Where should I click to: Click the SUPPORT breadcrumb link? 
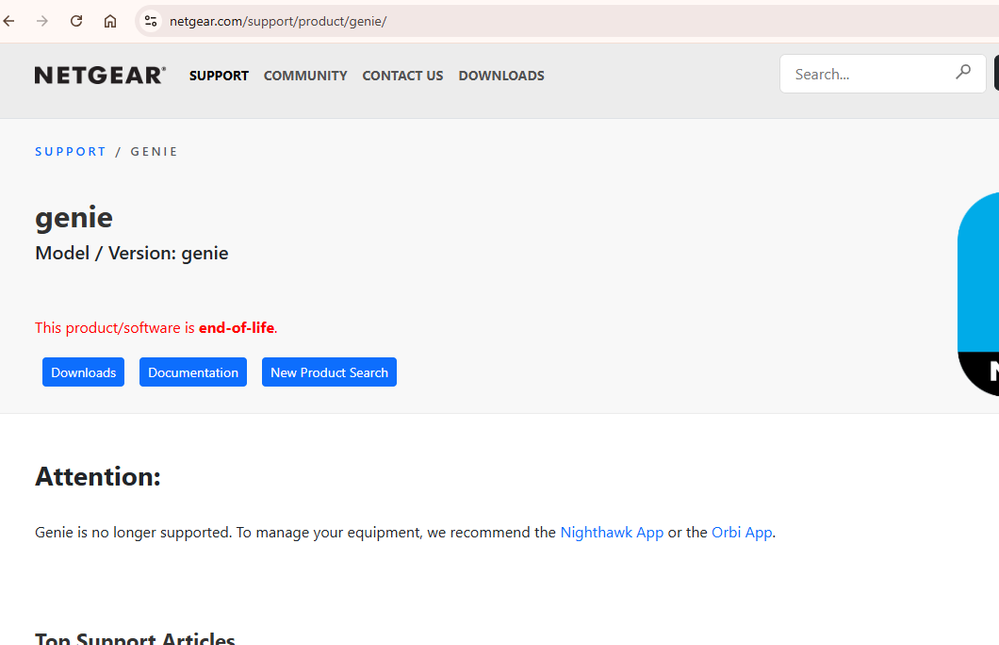tap(71, 152)
